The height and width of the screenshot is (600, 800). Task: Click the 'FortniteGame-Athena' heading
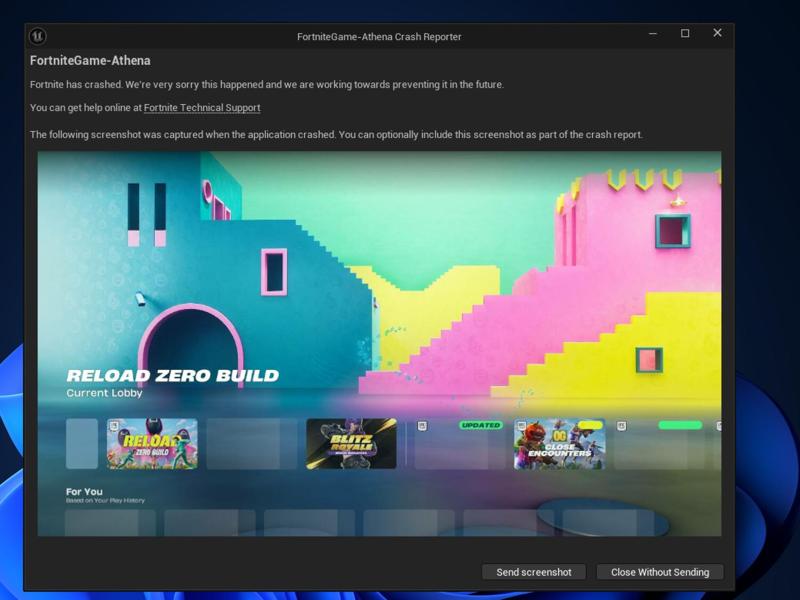(x=90, y=61)
